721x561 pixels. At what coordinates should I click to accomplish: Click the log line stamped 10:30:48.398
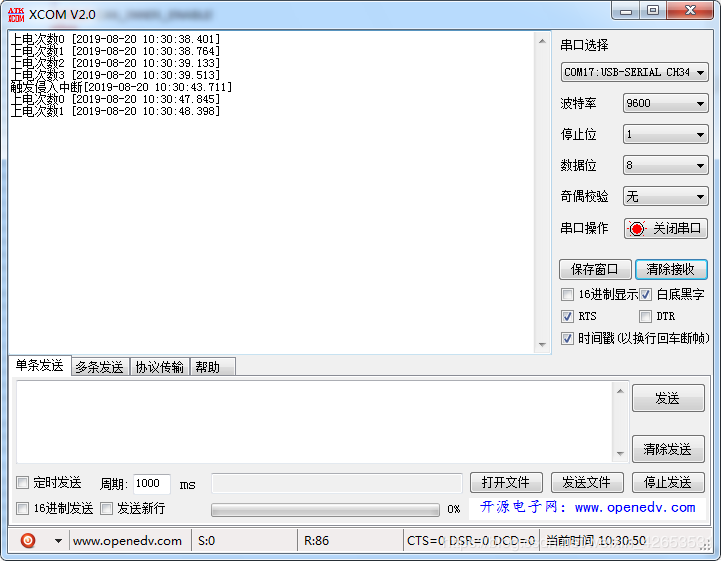(x=115, y=111)
